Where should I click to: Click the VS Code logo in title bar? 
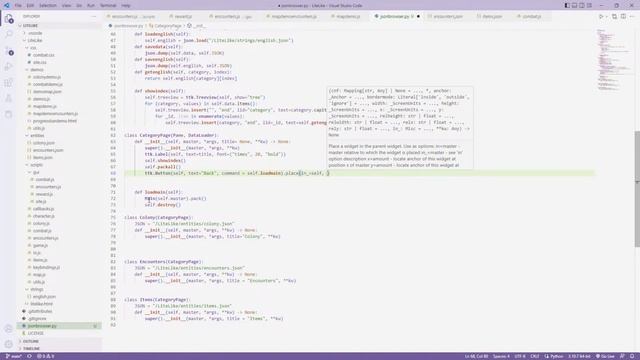(6, 5)
